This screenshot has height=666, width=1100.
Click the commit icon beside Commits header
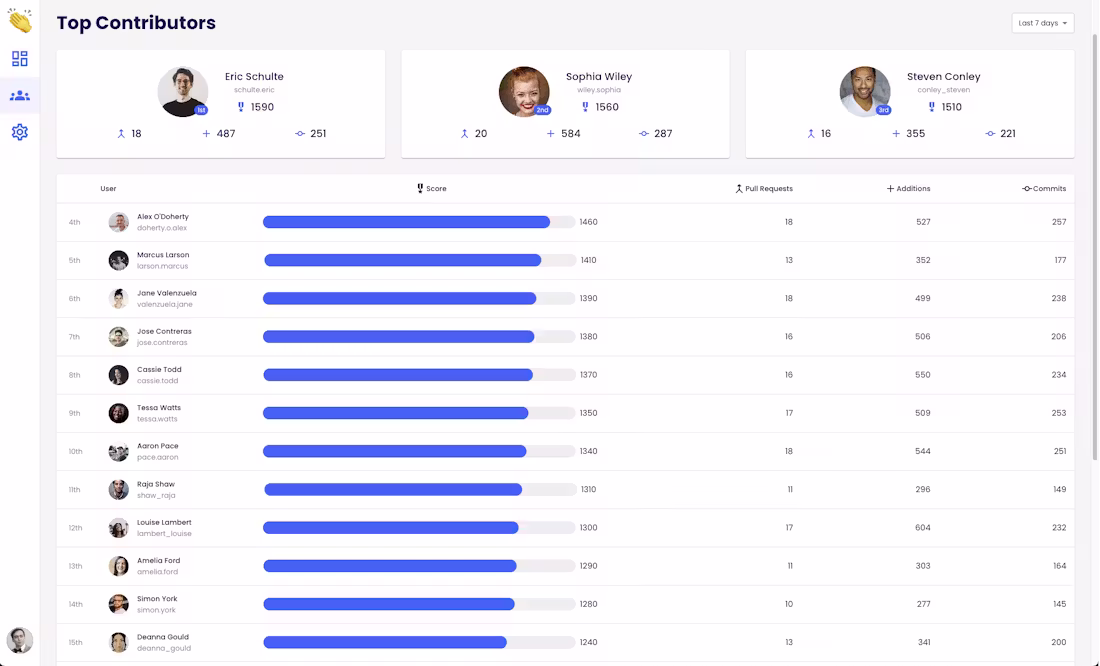[1026, 189]
